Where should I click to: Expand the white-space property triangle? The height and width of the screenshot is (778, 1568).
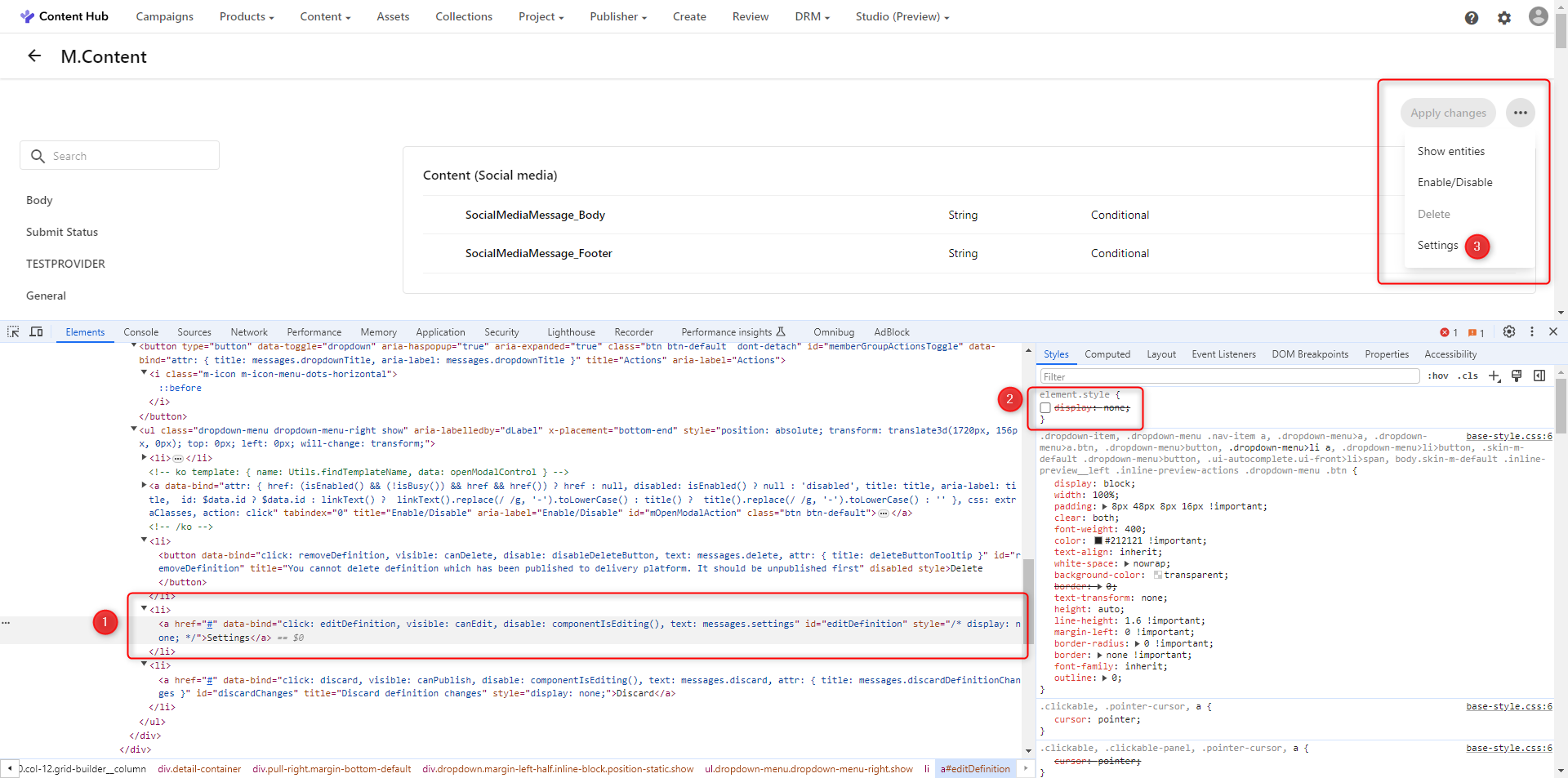(x=1127, y=563)
